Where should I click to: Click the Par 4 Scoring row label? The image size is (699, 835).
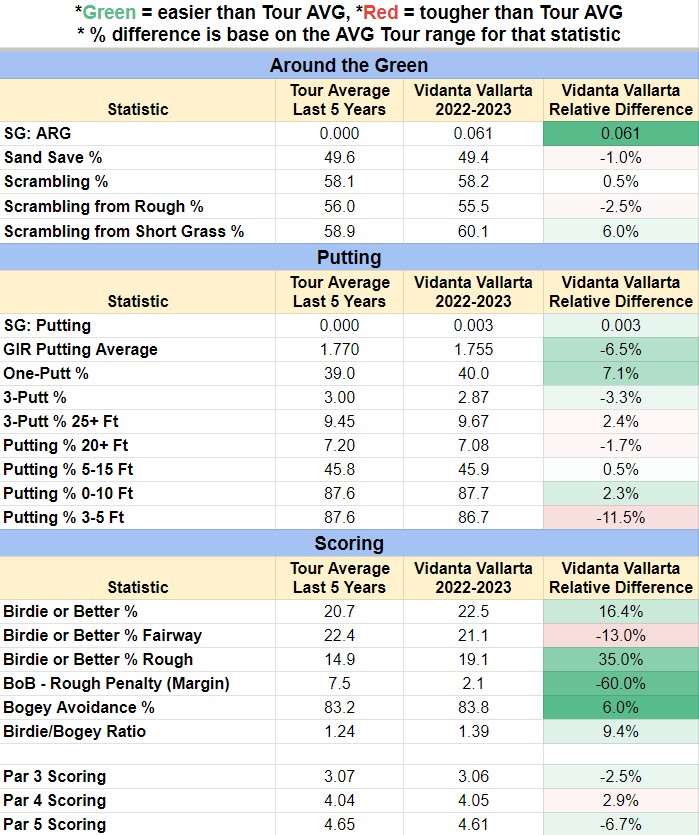[x=55, y=800]
